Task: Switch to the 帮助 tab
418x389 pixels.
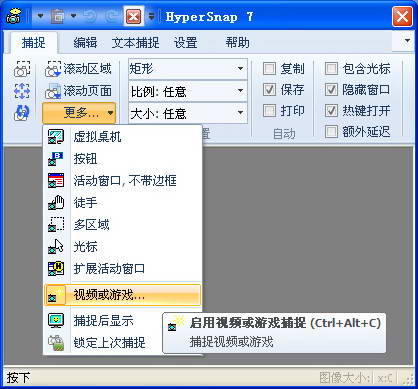Action: (237, 43)
